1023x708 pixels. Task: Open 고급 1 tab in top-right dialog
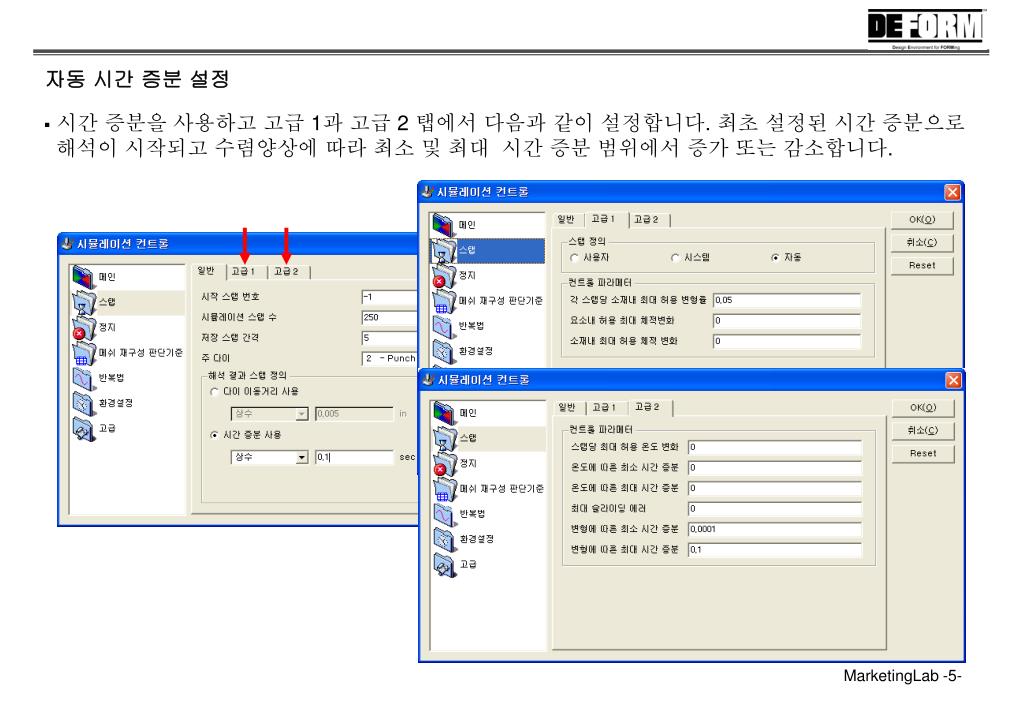click(x=603, y=219)
